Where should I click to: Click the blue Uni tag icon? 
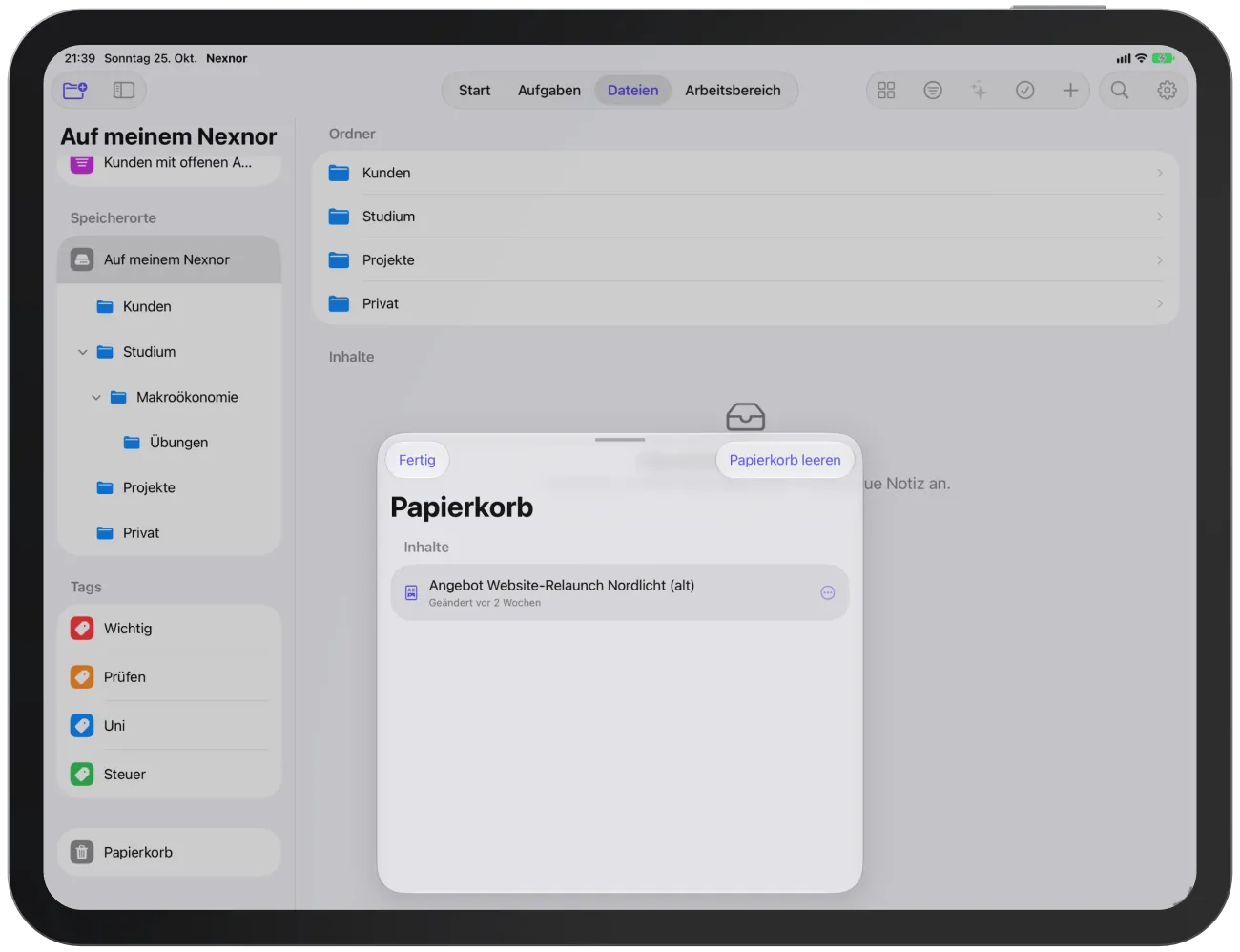tap(82, 726)
